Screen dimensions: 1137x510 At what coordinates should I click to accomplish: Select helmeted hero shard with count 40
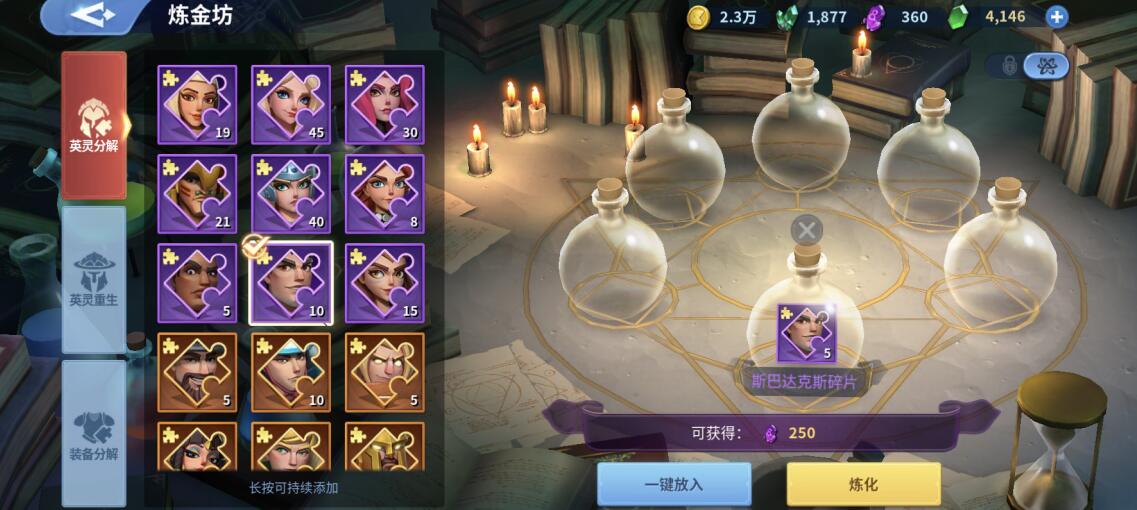tap(291, 194)
